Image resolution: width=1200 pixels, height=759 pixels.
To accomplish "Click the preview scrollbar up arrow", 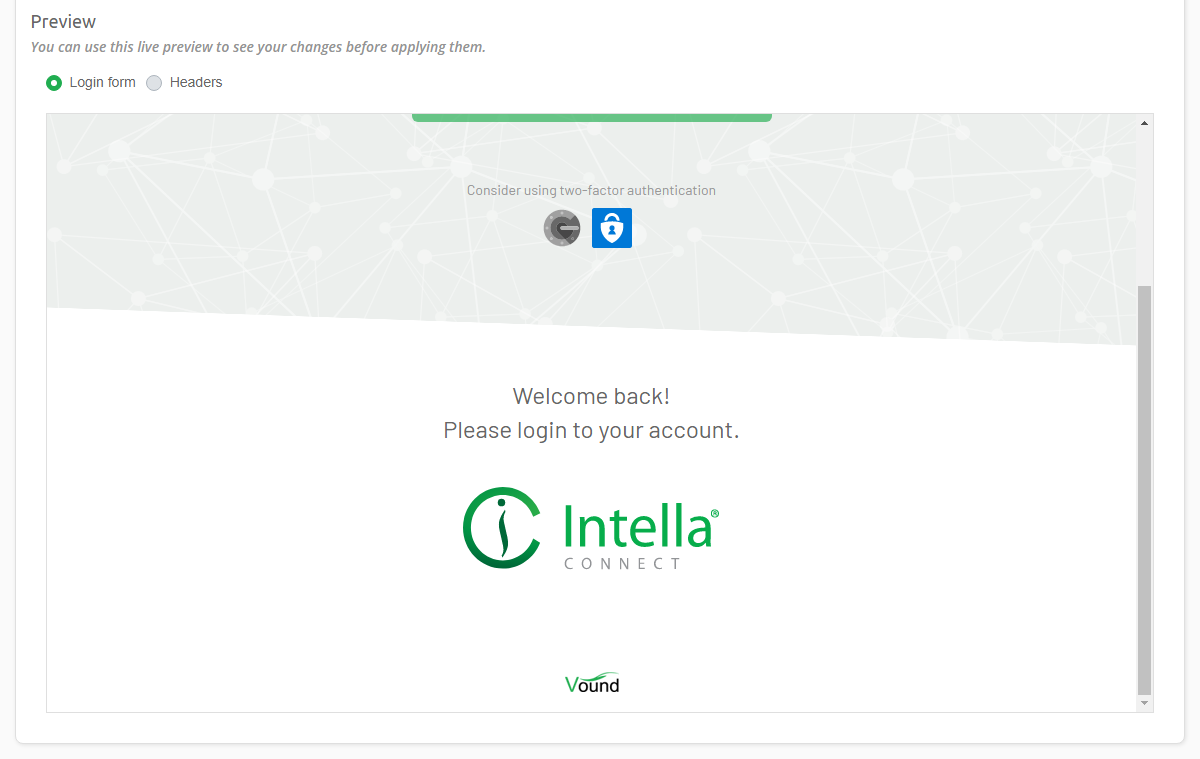I will coord(1143,121).
